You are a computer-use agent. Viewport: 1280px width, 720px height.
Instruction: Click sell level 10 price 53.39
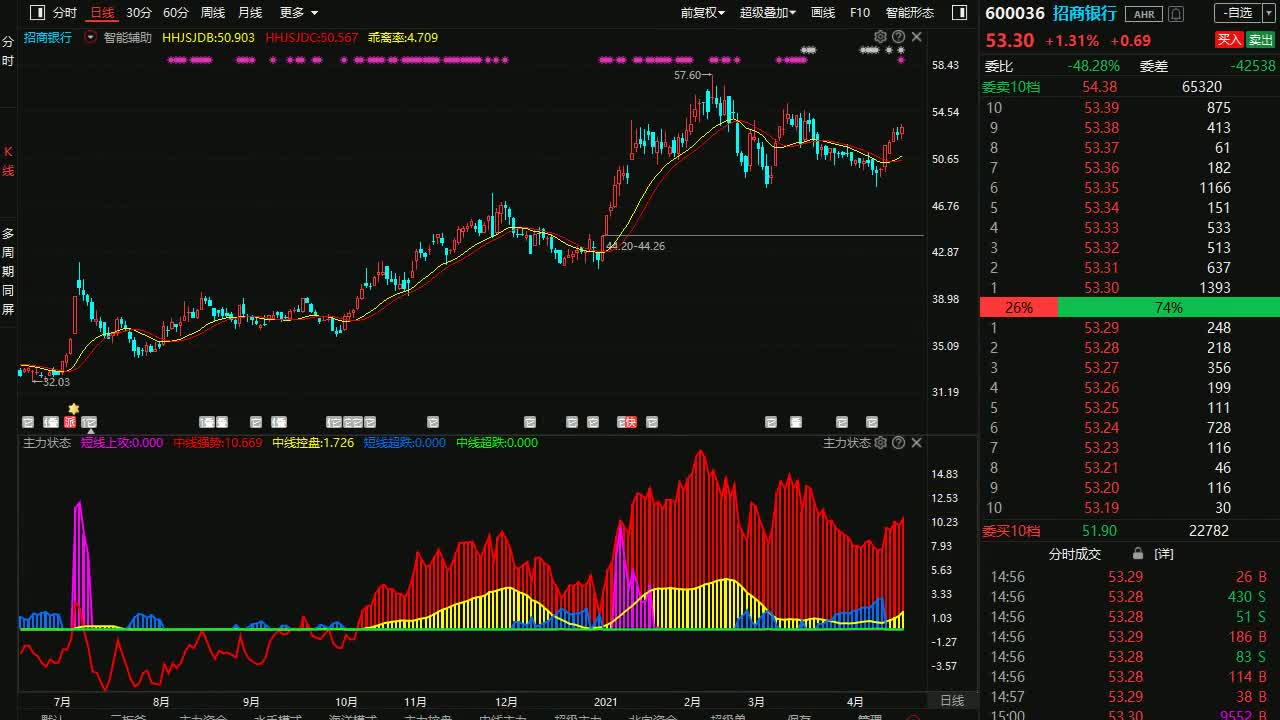click(x=1101, y=107)
